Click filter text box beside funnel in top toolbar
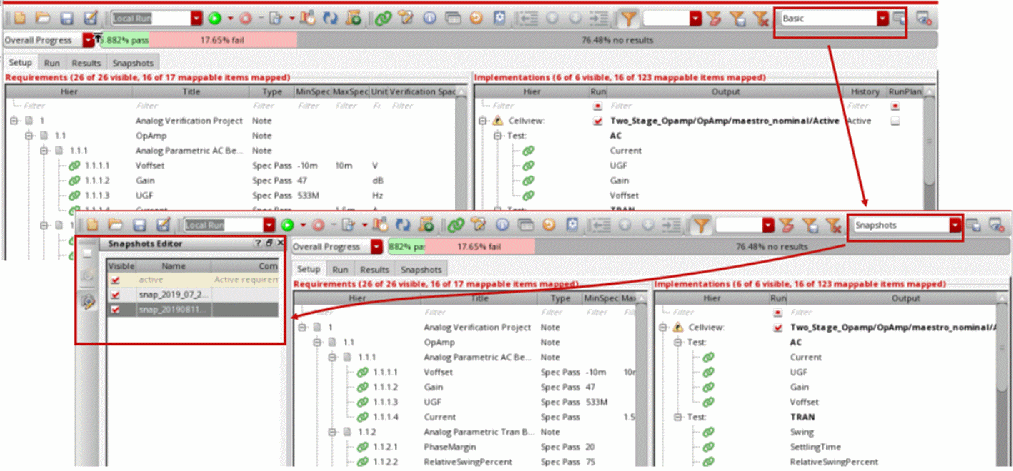The height and width of the screenshot is (471, 1013). tap(666, 19)
